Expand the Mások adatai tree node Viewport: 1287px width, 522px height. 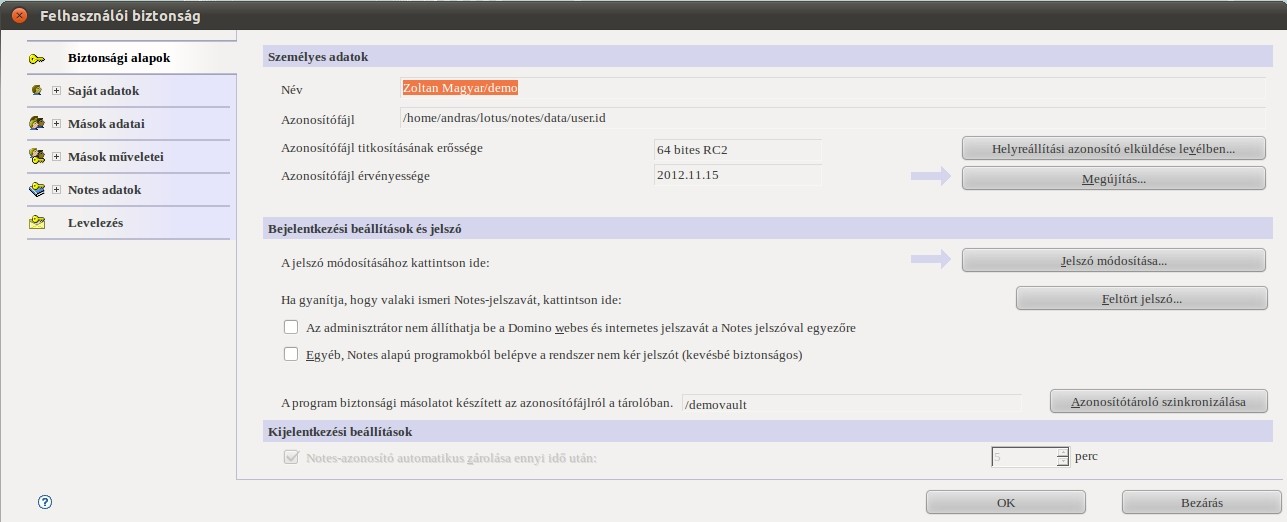(x=57, y=124)
